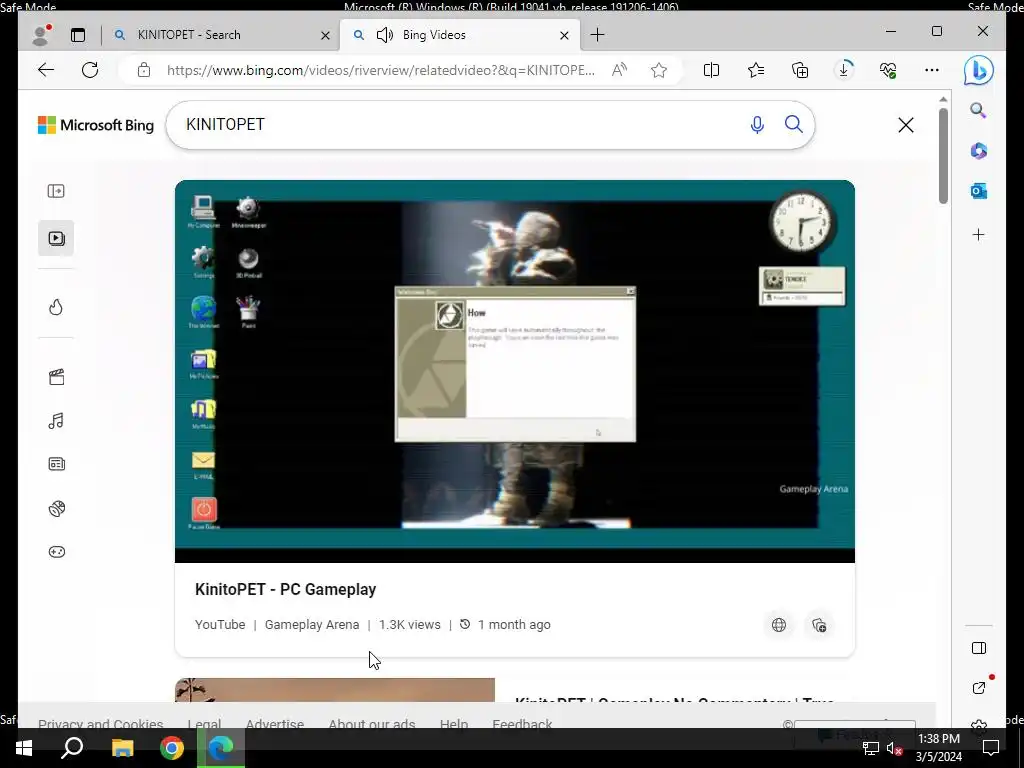
Task: Close the Bing Videos tab
Action: 564,35
